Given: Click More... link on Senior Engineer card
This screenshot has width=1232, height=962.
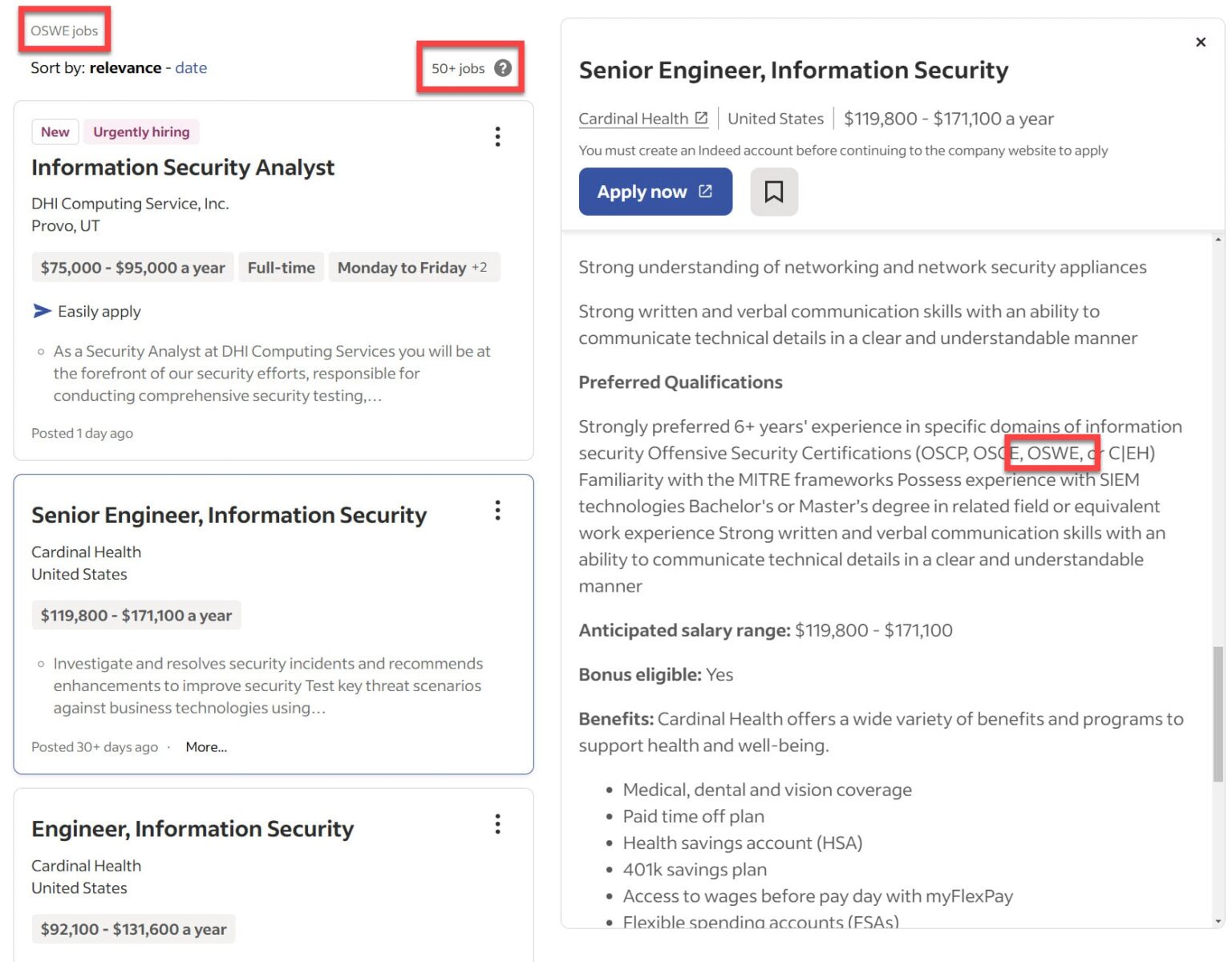Looking at the screenshot, I should point(206,747).
